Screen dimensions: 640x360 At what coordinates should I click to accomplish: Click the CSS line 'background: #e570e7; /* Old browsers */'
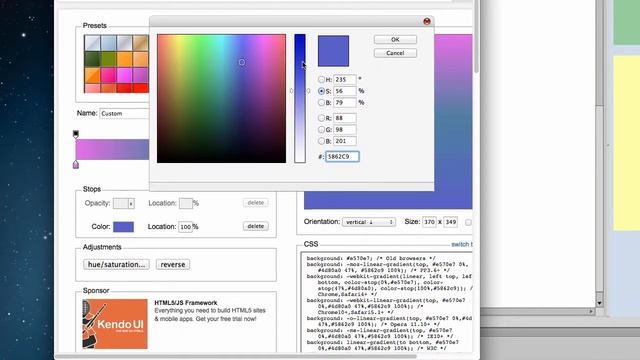[371, 258]
